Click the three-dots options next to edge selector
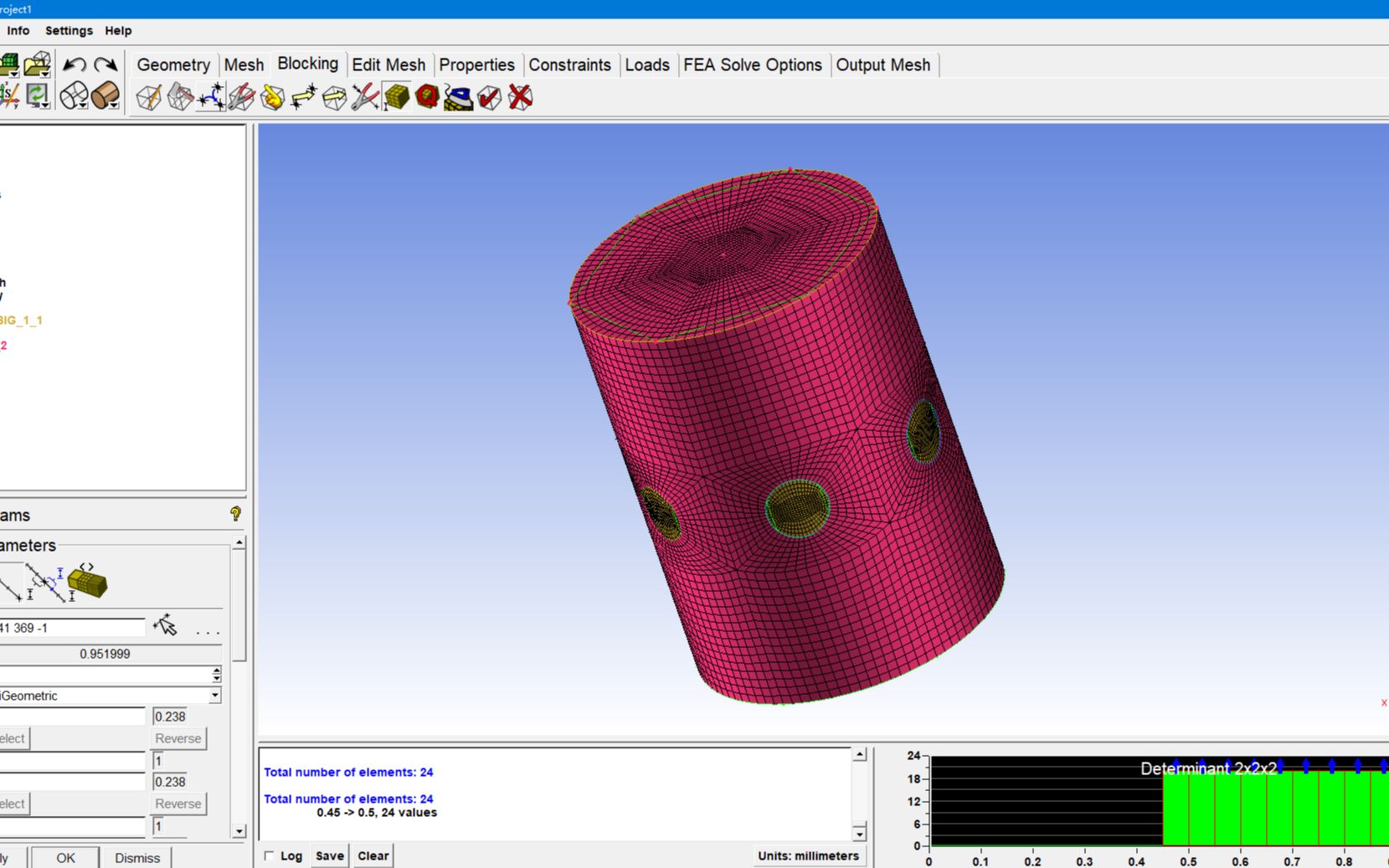1389x868 pixels. (208, 632)
